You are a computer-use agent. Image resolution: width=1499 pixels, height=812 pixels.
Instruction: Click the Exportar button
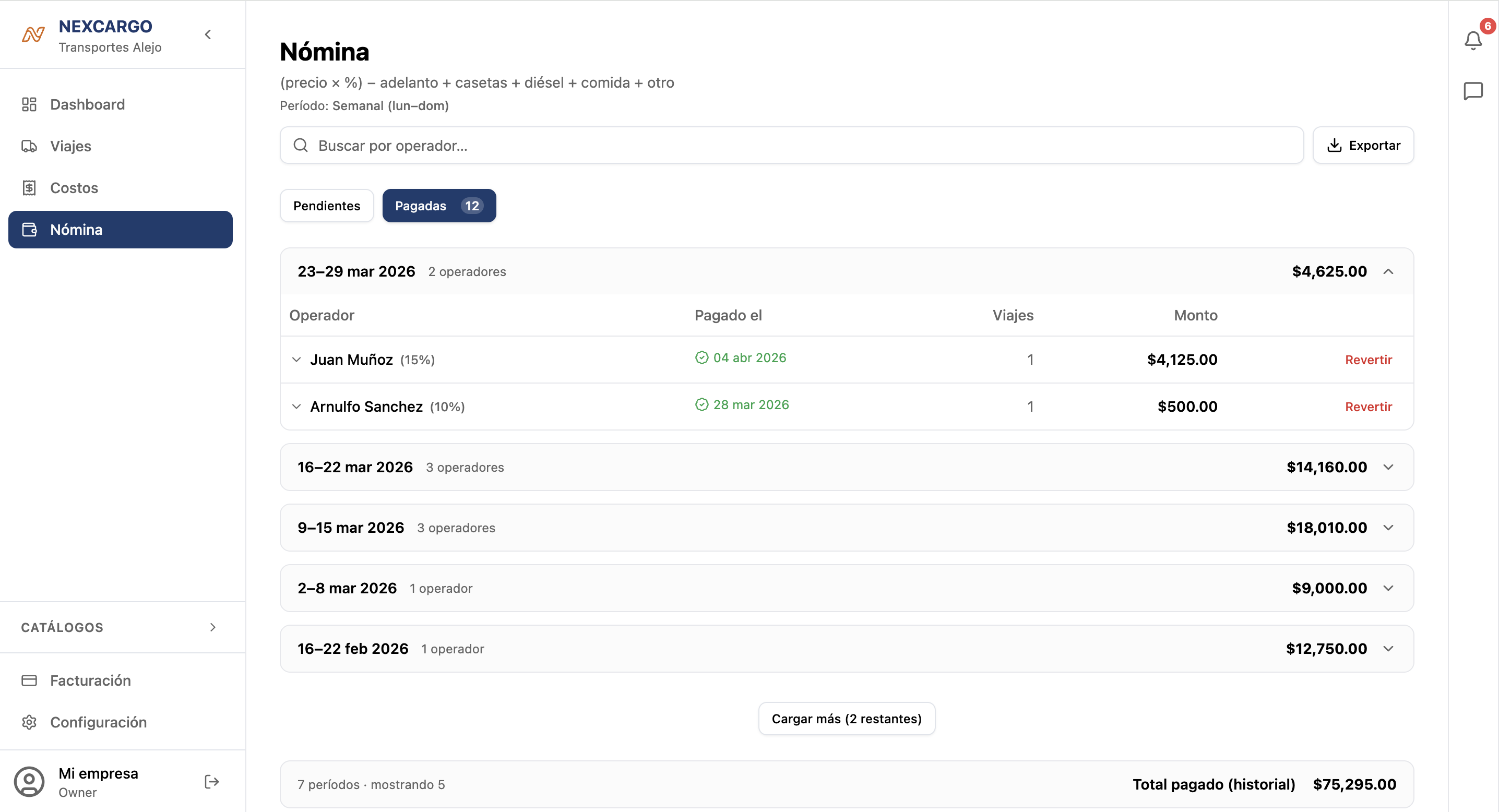coord(1362,146)
